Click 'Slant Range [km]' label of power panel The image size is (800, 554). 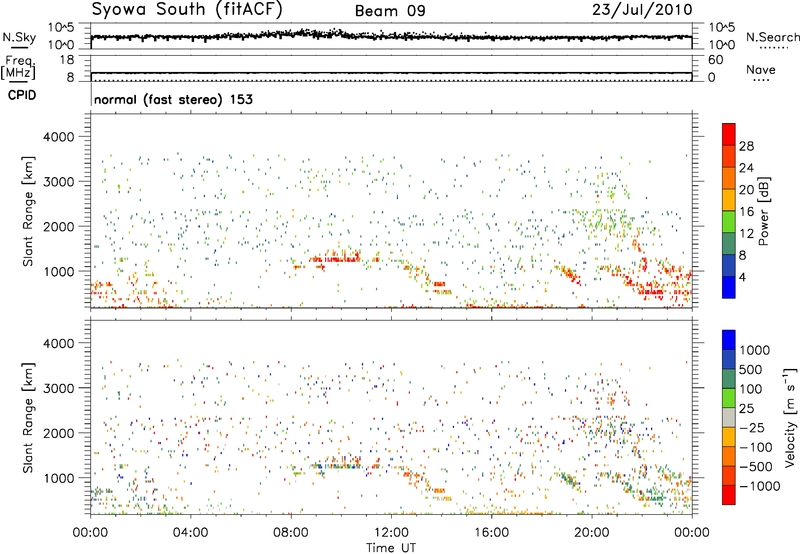(28, 211)
